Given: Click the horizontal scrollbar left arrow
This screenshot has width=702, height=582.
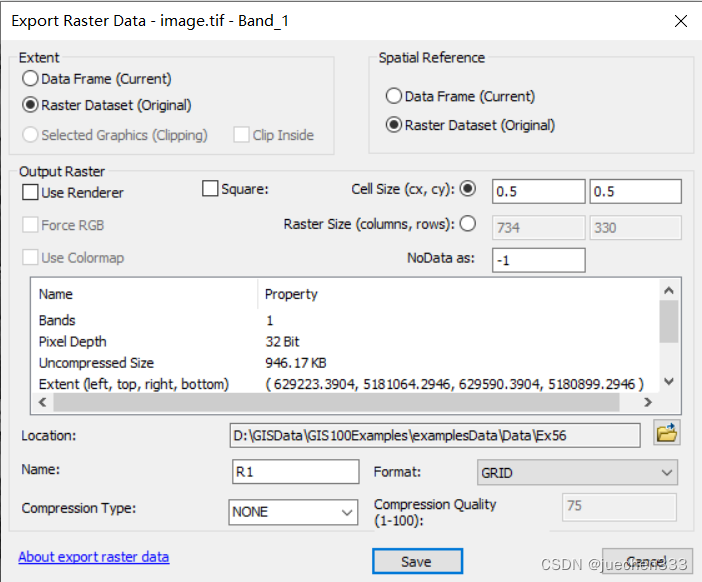Looking at the screenshot, I should pos(43,402).
